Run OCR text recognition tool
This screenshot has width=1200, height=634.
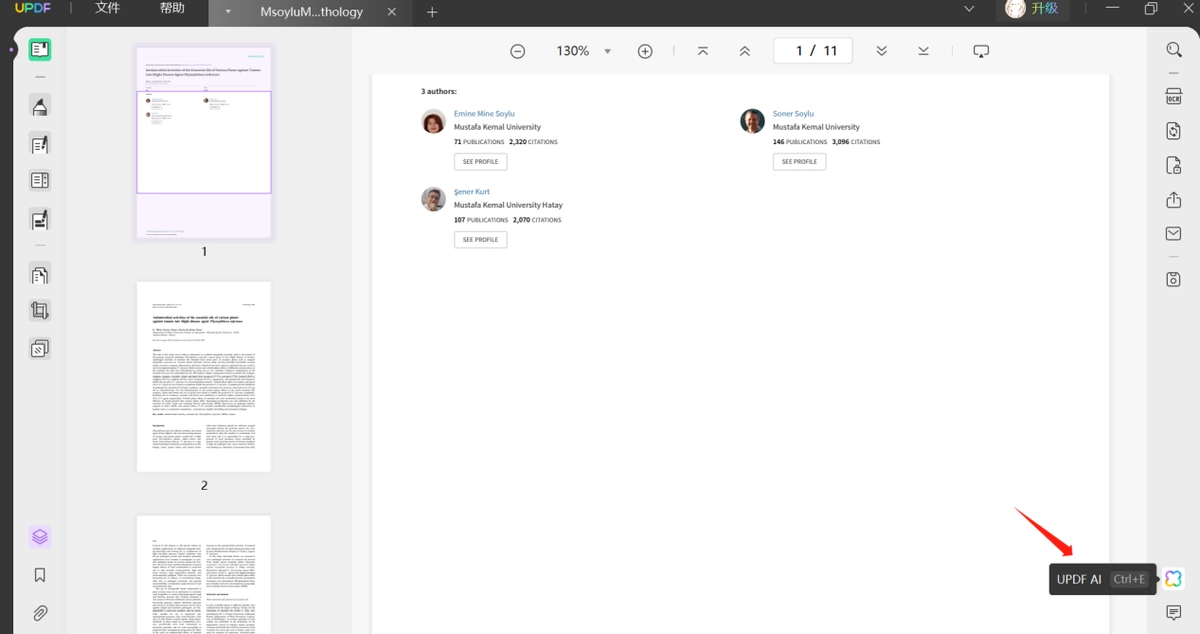click(1174, 96)
